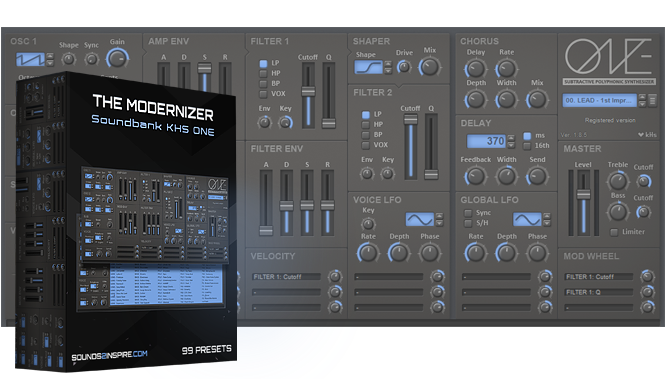Click the Delay time value field 370
Viewport: 666px width, 379px height.
pos(486,141)
